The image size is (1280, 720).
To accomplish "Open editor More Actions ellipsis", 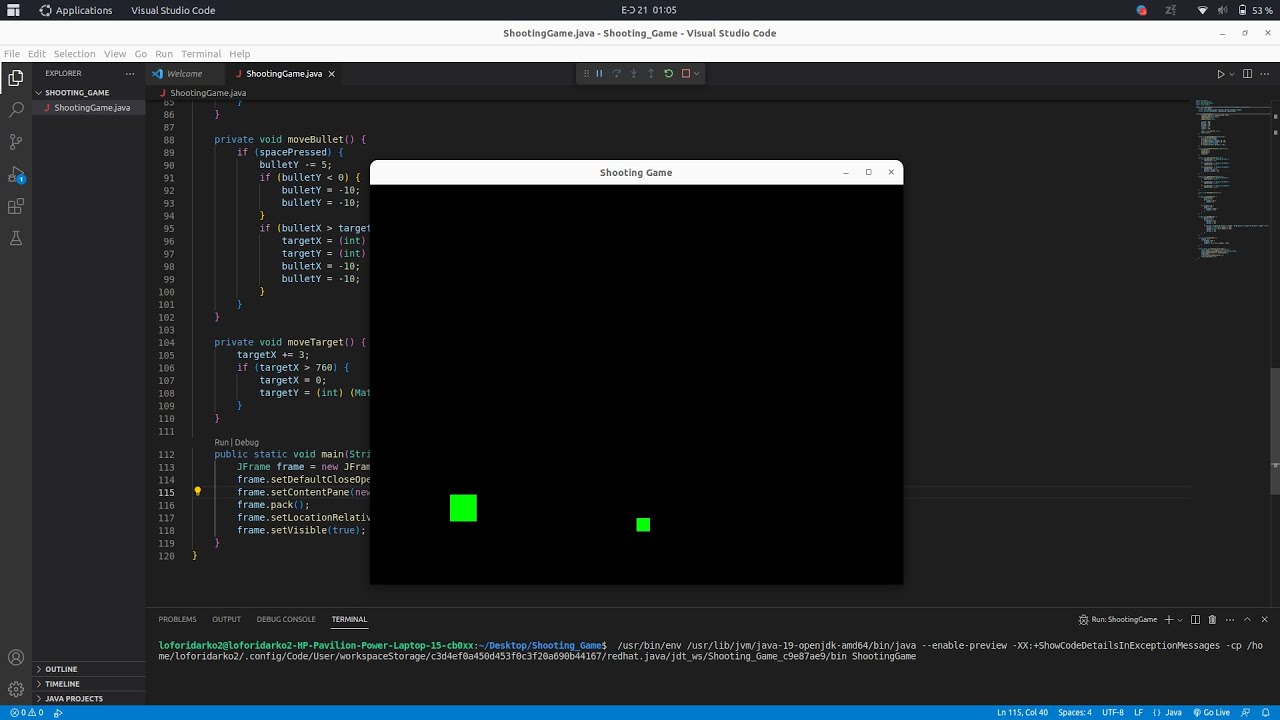I will [1265, 74].
